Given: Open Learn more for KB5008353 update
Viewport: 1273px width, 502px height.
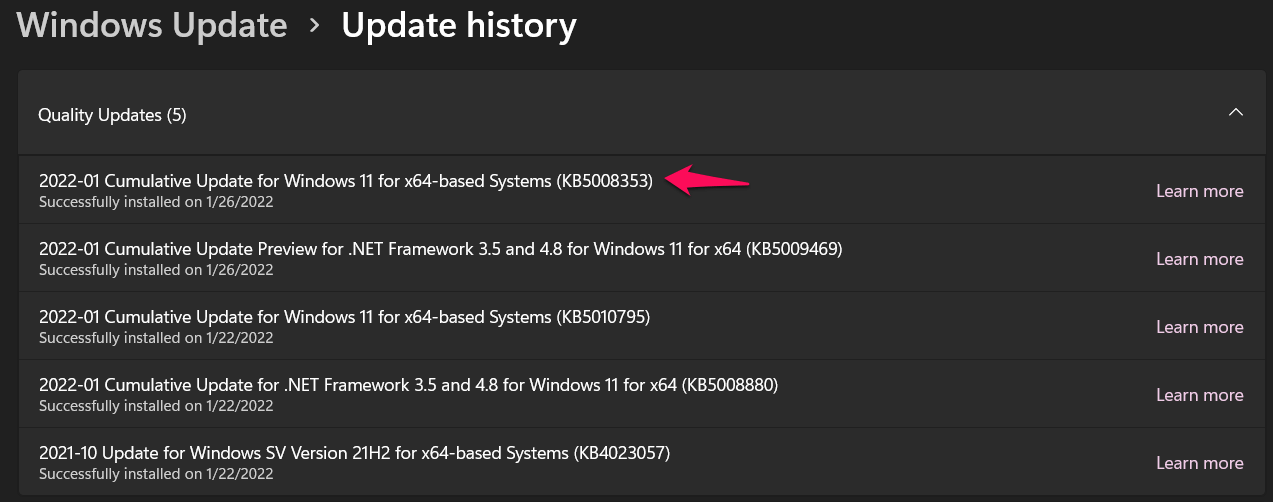Looking at the screenshot, I should click(x=1199, y=191).
